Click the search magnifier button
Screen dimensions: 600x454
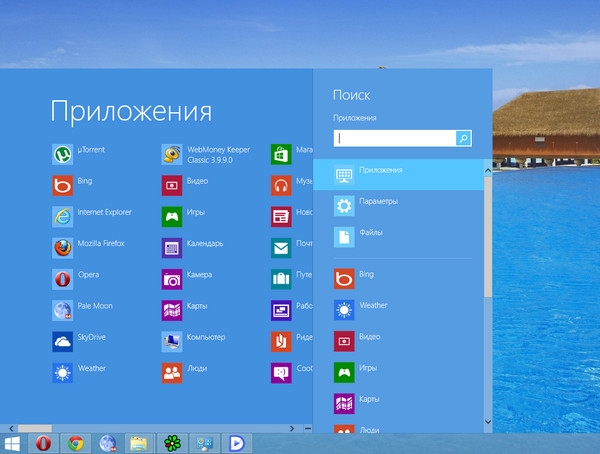[463, 139]
